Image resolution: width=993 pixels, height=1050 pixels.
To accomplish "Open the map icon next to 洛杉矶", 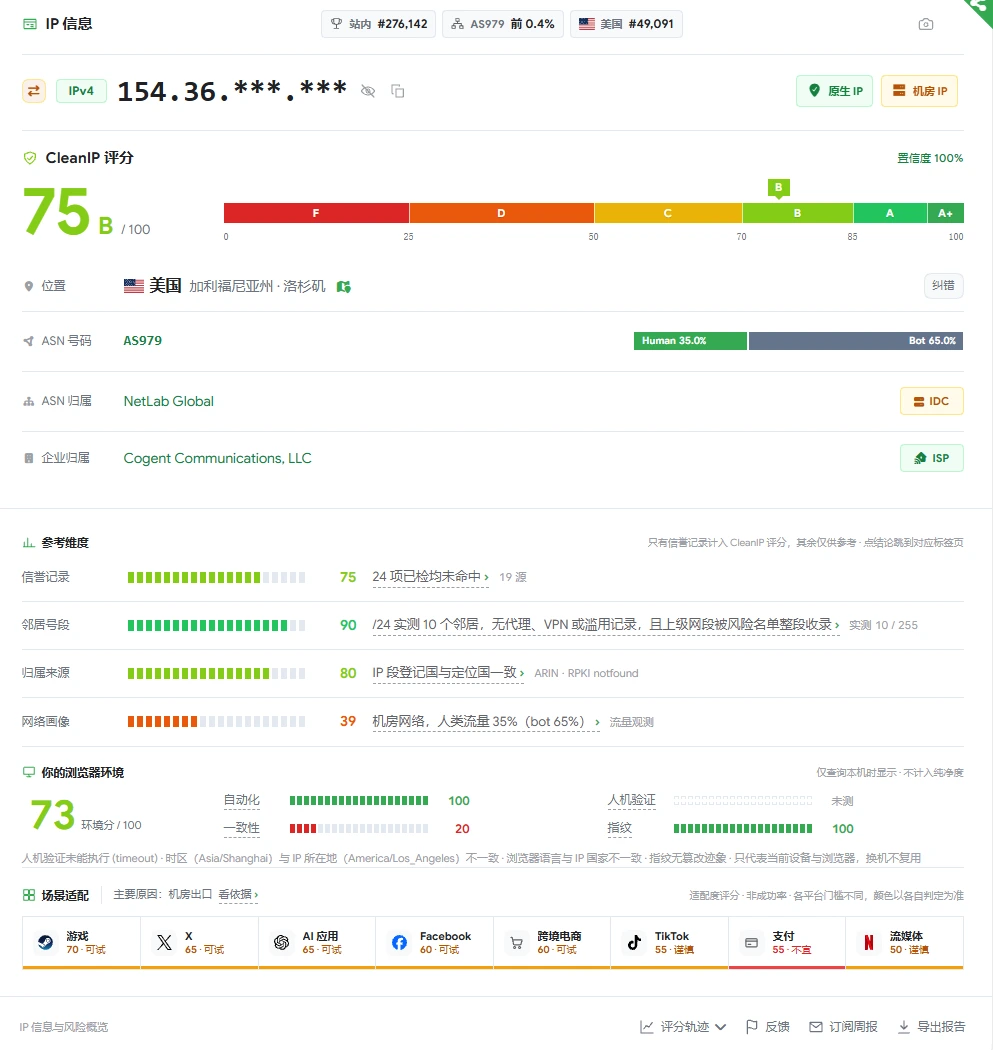I will point(343,287).
